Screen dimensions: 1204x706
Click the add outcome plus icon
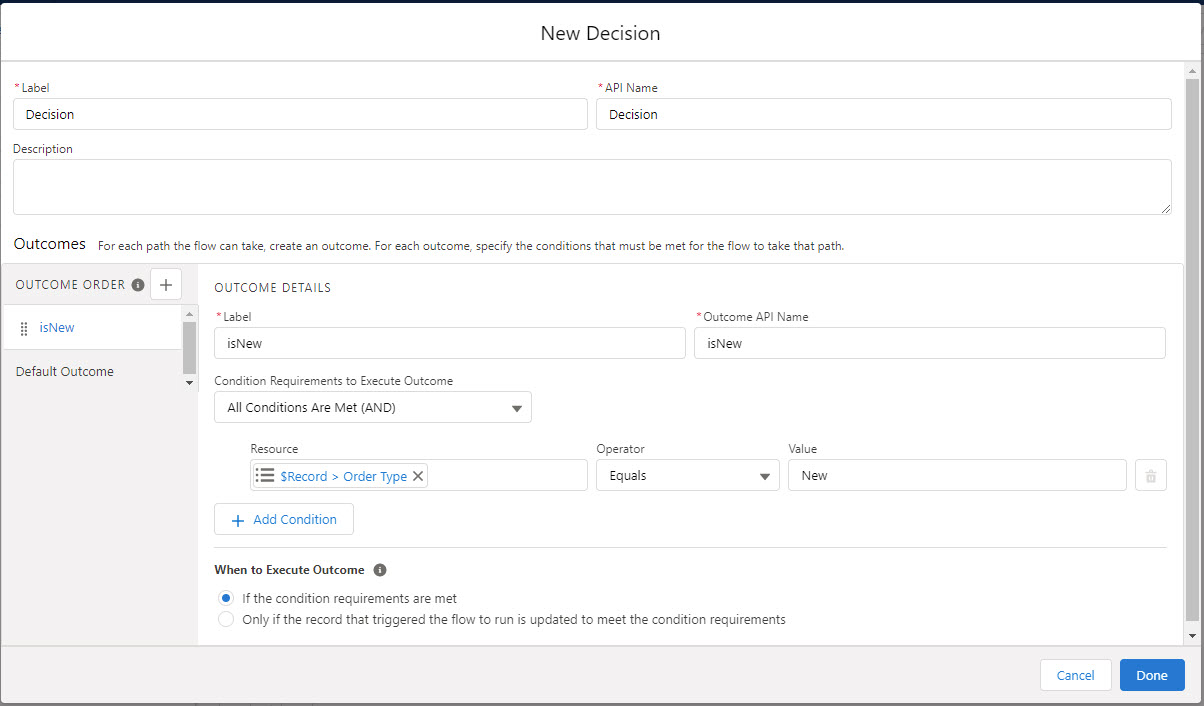pyautogui.click(x=165, y=285)
